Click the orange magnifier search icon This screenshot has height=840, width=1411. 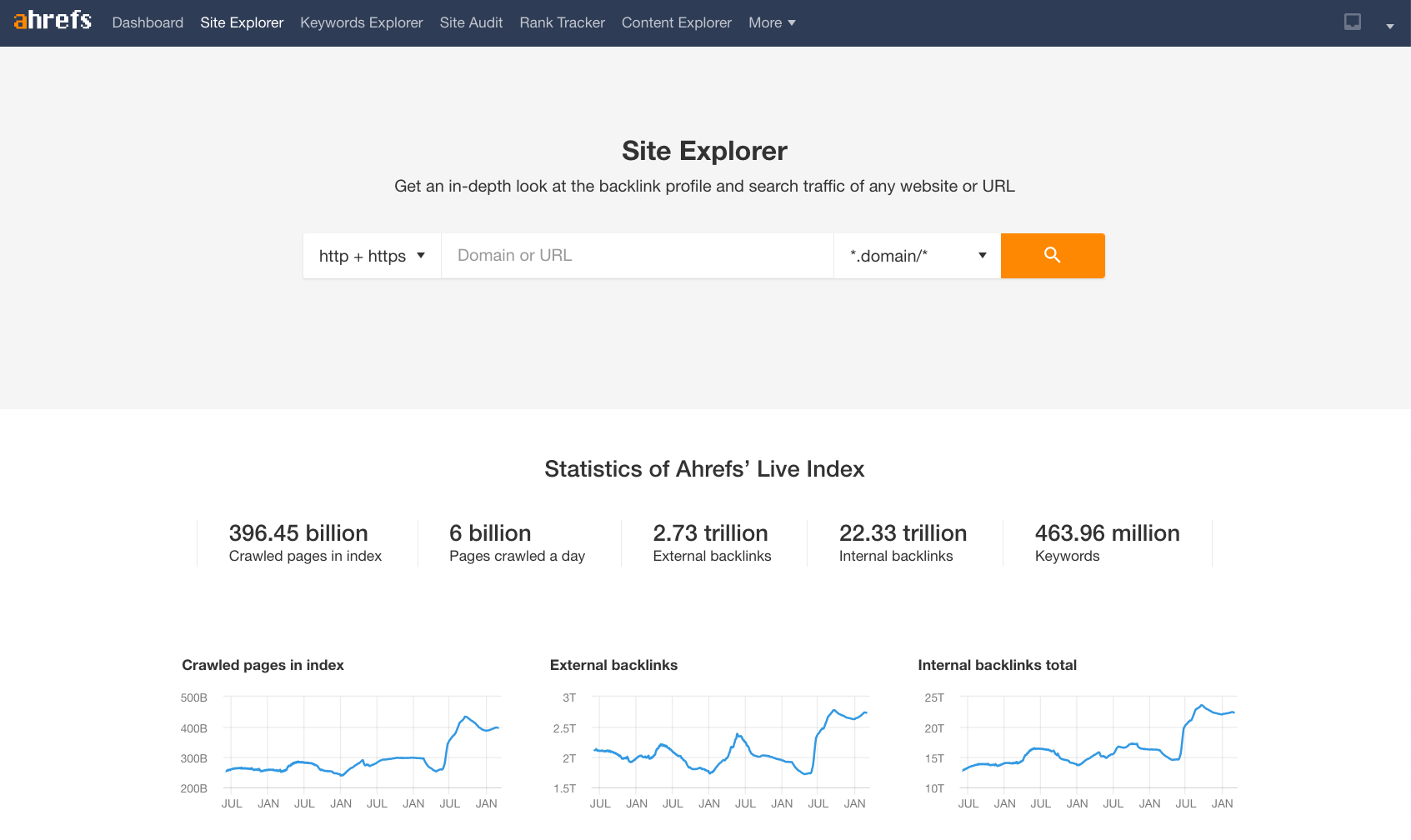(1052, 256)
